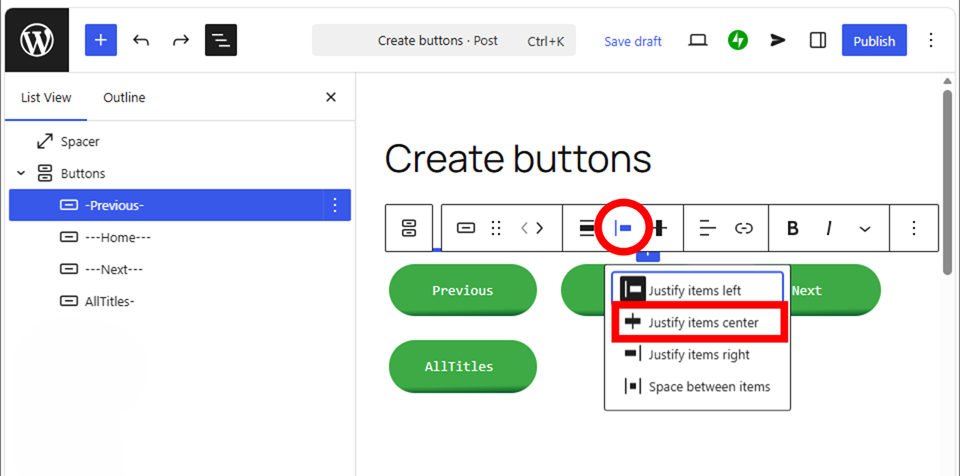Click the block drag handle dots
Screen dimensions: 960x476
click(x=497, y=228)
